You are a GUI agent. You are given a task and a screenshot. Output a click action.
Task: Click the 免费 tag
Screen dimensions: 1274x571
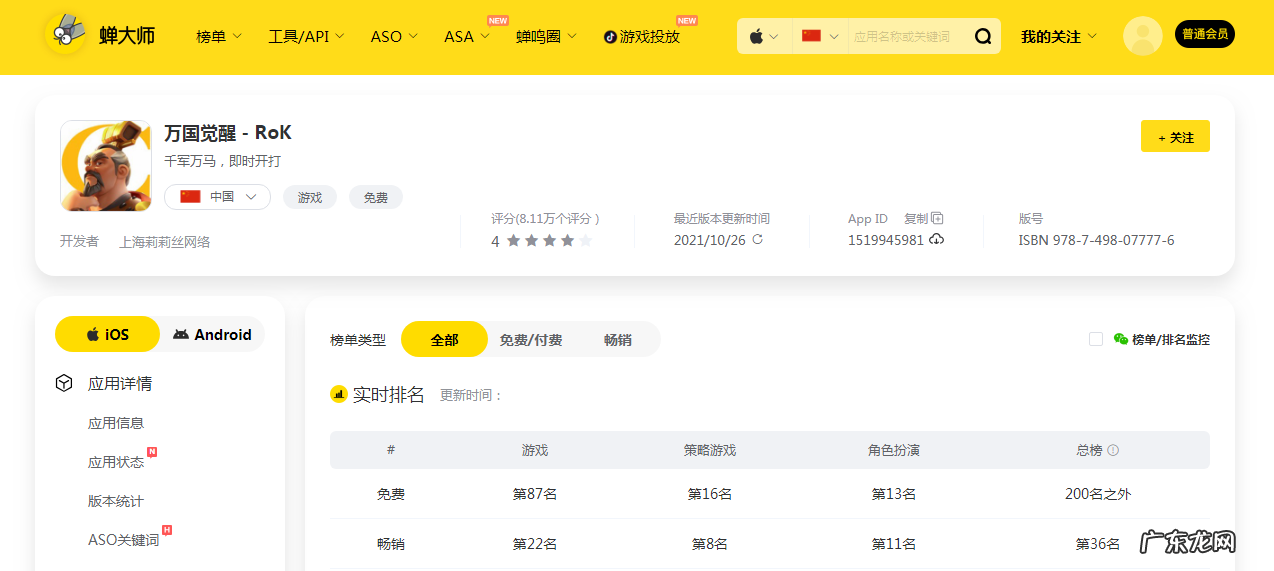point(376,197)
